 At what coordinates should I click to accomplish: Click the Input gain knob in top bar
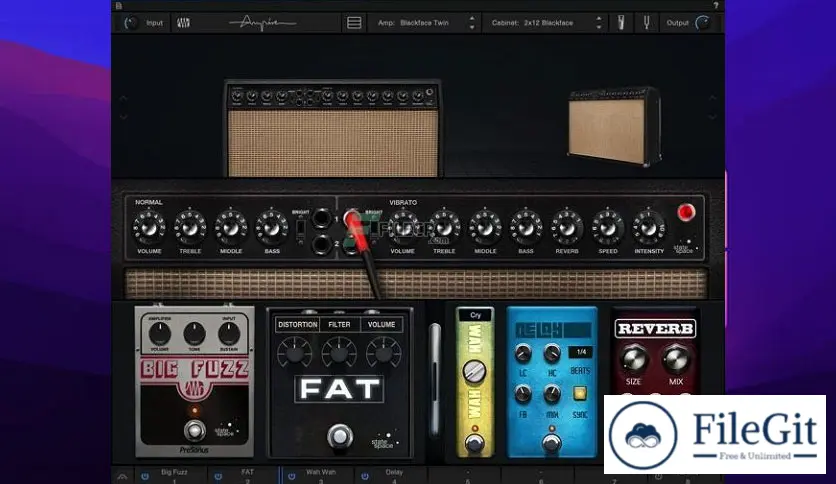(130, 23)
